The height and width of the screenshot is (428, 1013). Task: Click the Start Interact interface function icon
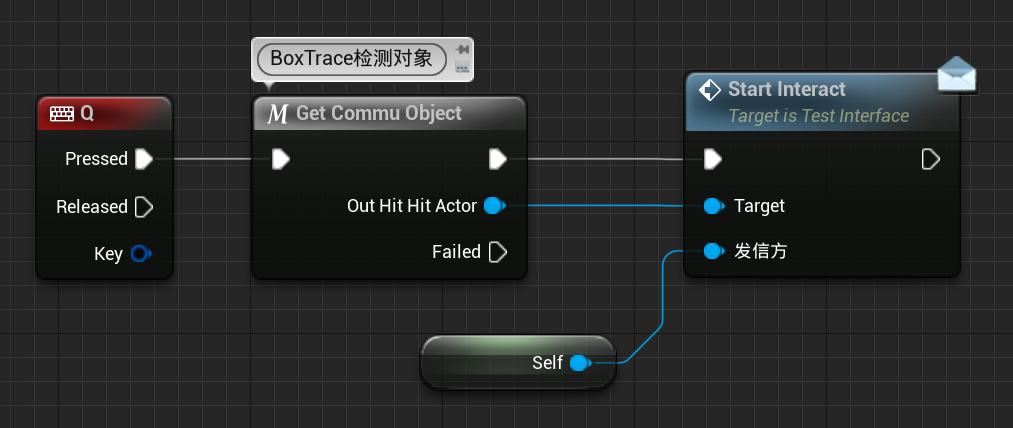point(709,89)
